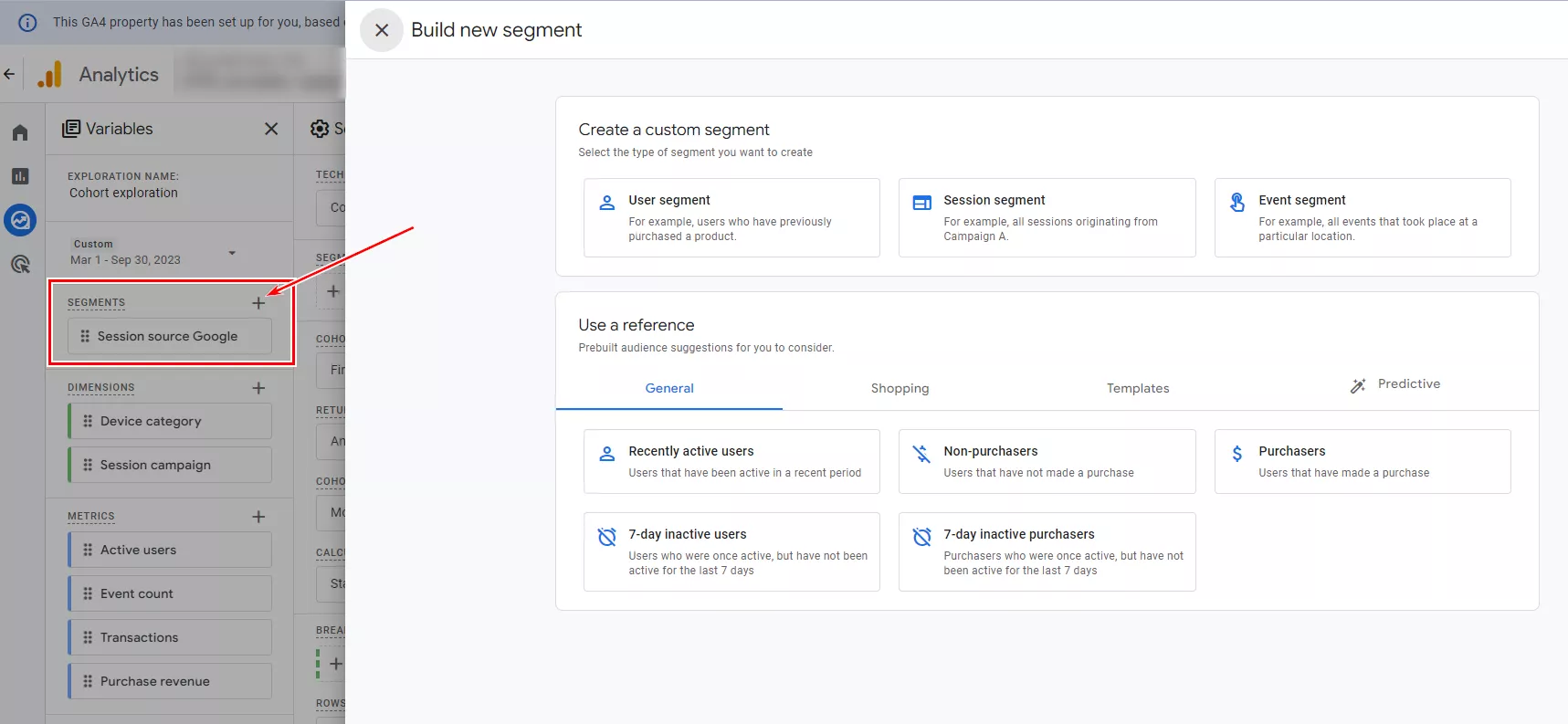
Task: Click the DIMENSIONS section label
Action: [100, 388]
